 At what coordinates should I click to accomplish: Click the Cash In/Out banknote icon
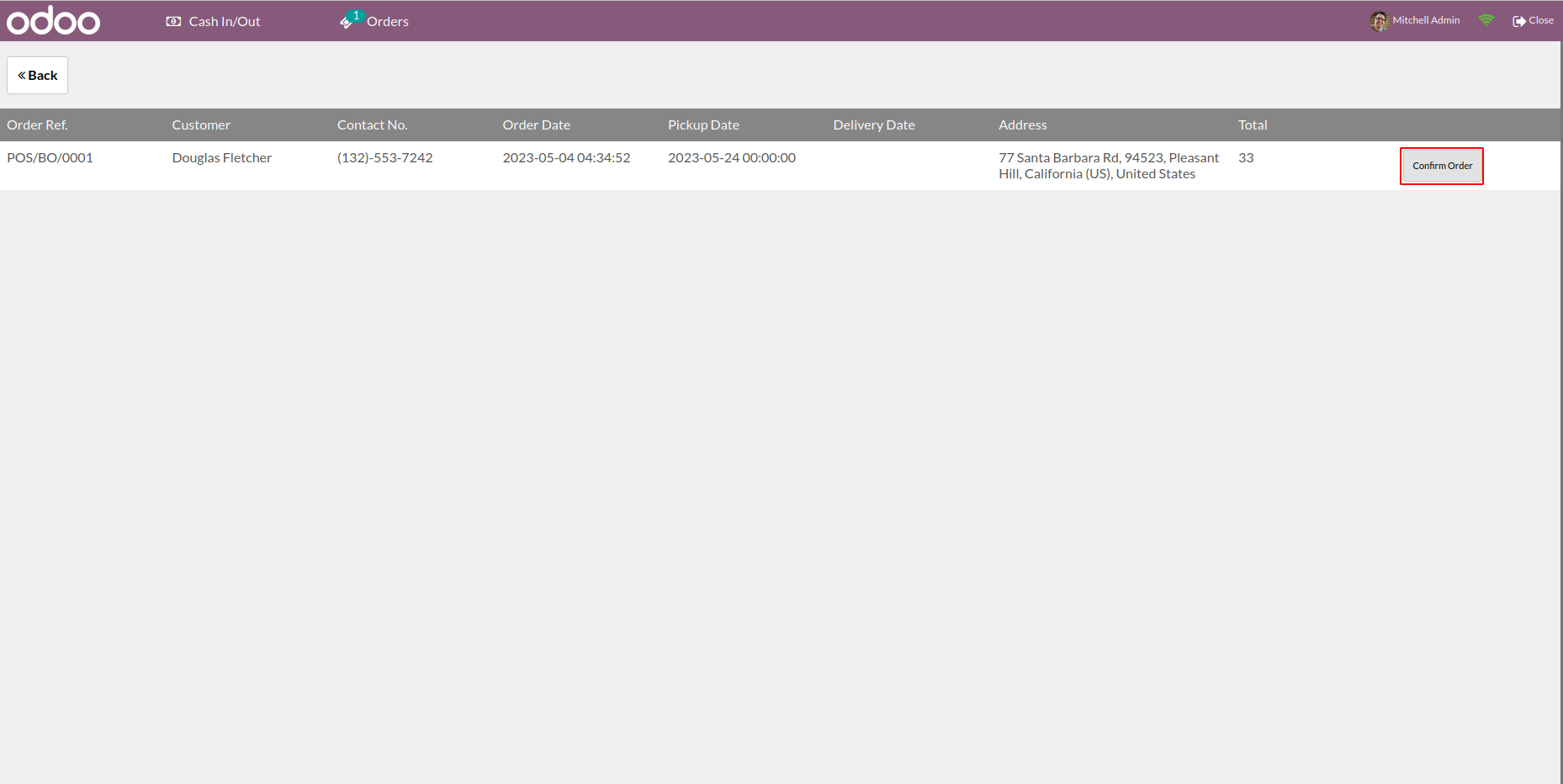pos(173,21)
